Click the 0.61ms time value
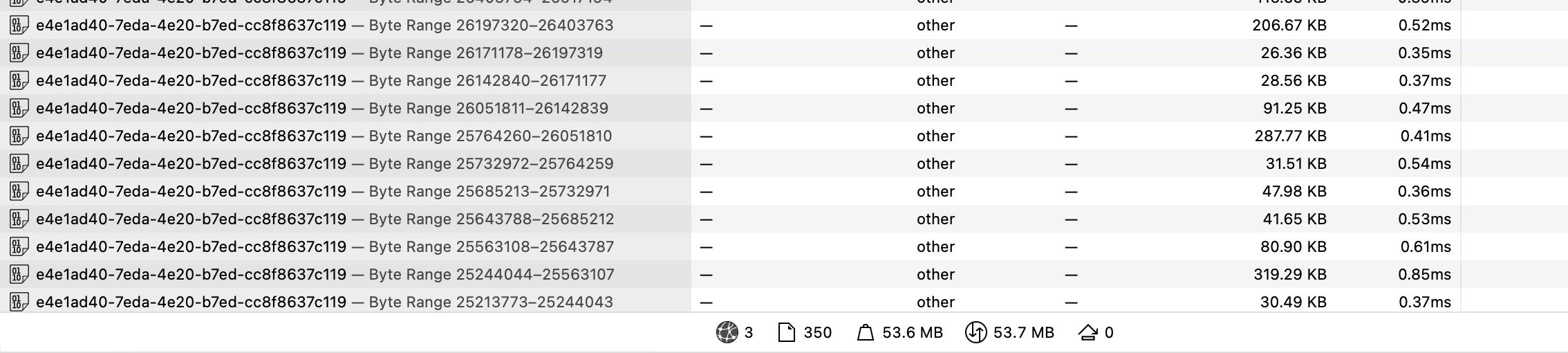 point(1425,247)
